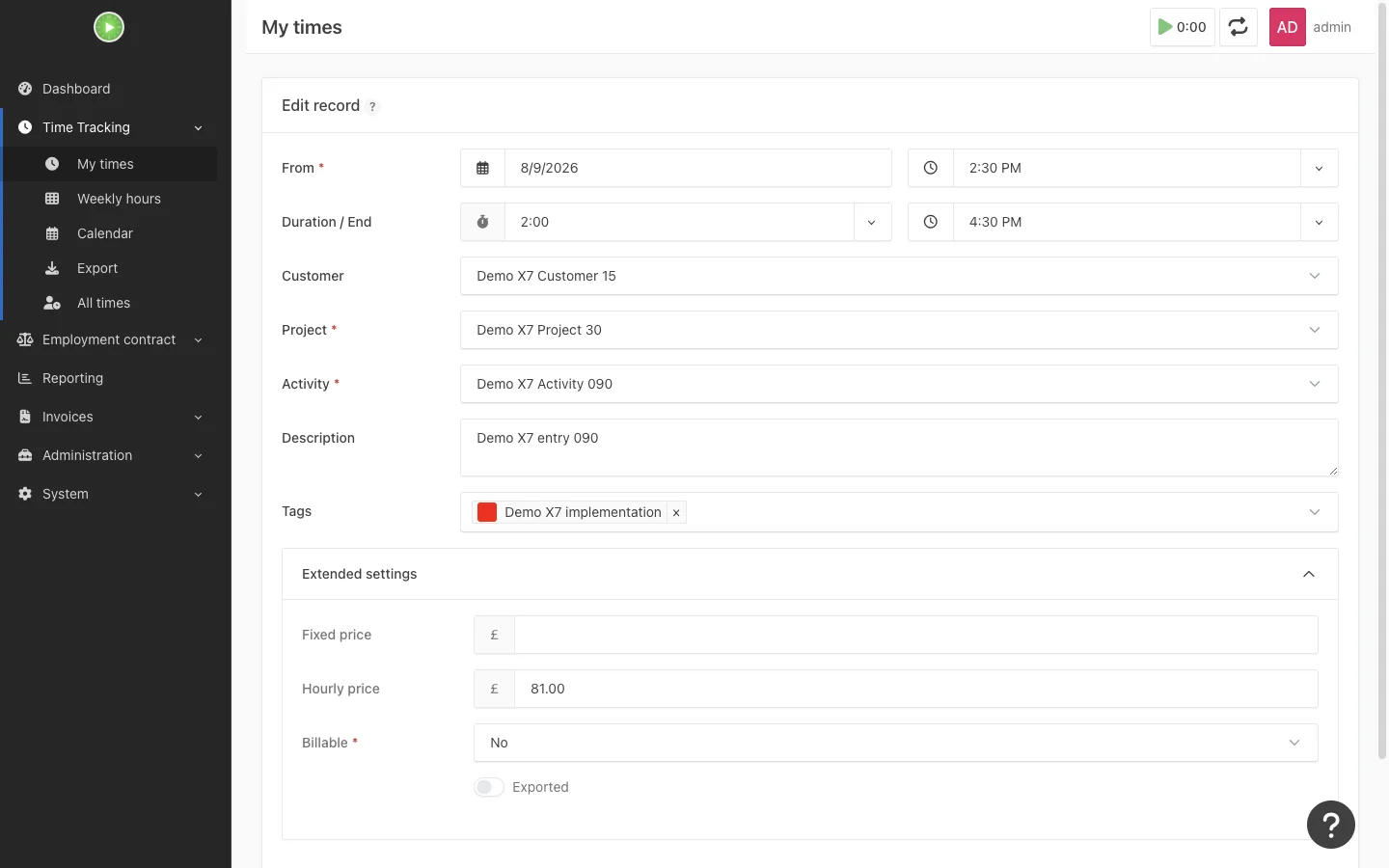The width and height of the screenshot is (1389, 868).
Task: Open the floating help button at bottom right
Action: click(x=1331, y=825)
